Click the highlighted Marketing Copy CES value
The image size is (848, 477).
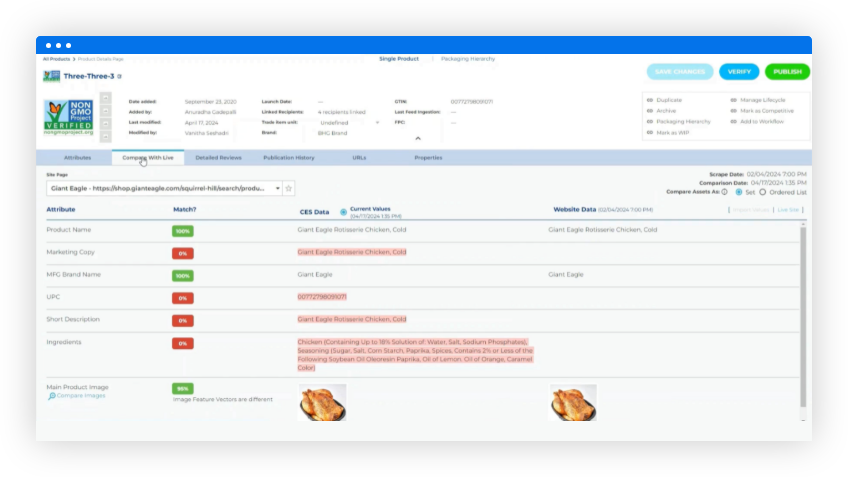352,252
